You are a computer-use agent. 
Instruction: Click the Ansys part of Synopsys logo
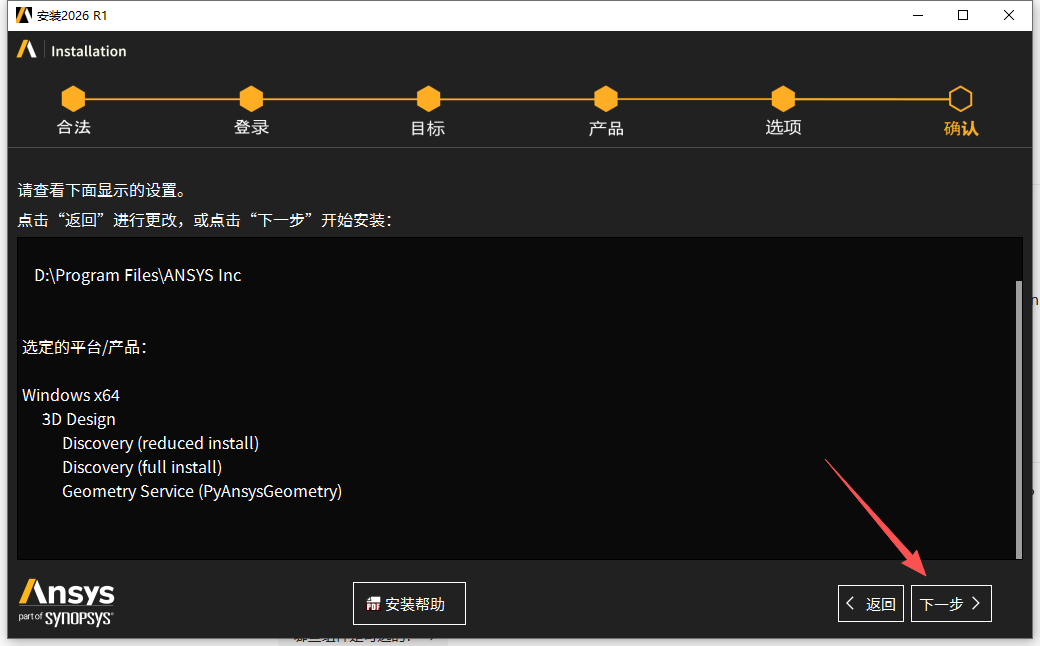click(64, 602)
